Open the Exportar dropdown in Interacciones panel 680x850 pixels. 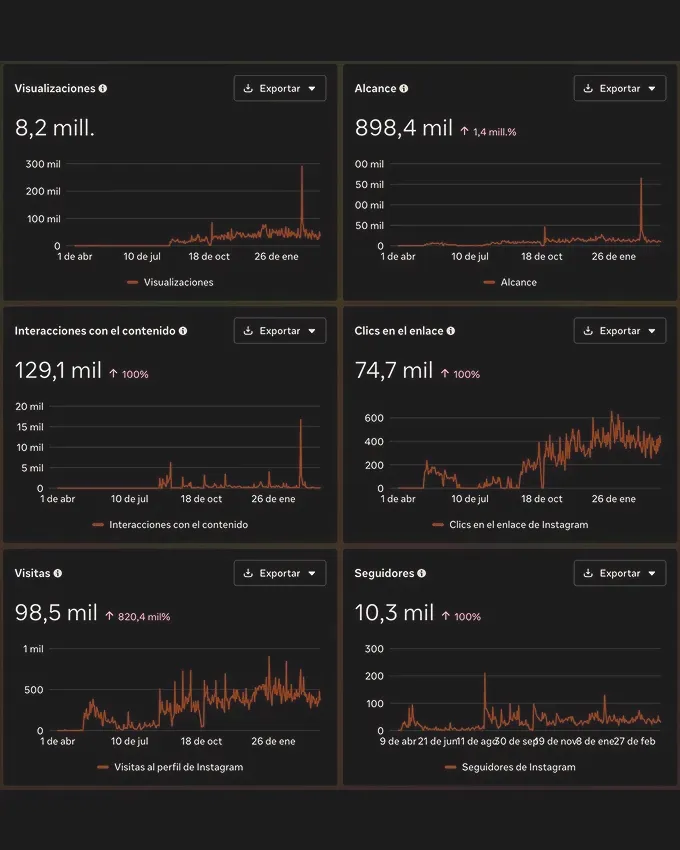coord(313,331)
